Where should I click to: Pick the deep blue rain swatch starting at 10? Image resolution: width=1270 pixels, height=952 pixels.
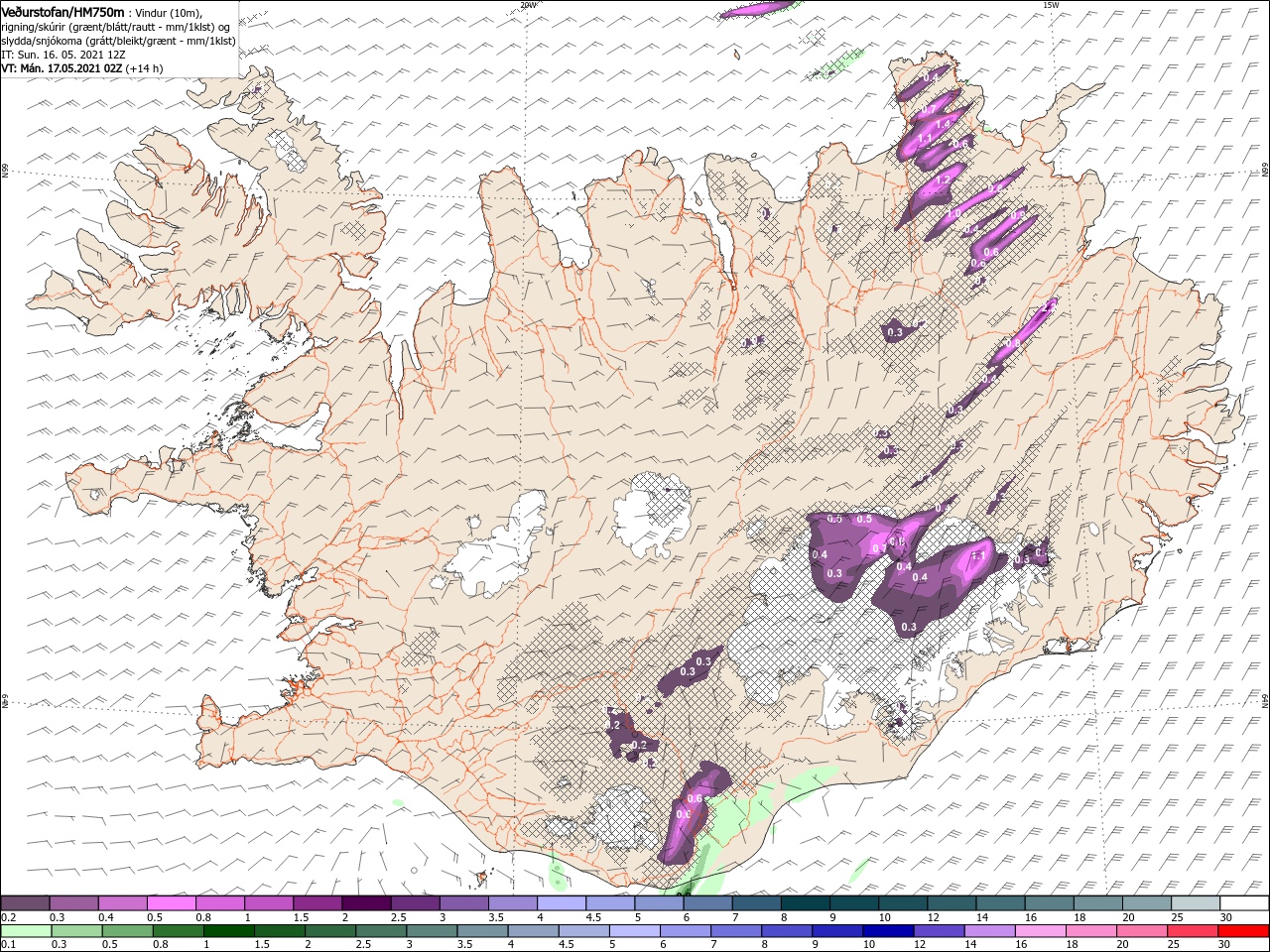point(888,931)
